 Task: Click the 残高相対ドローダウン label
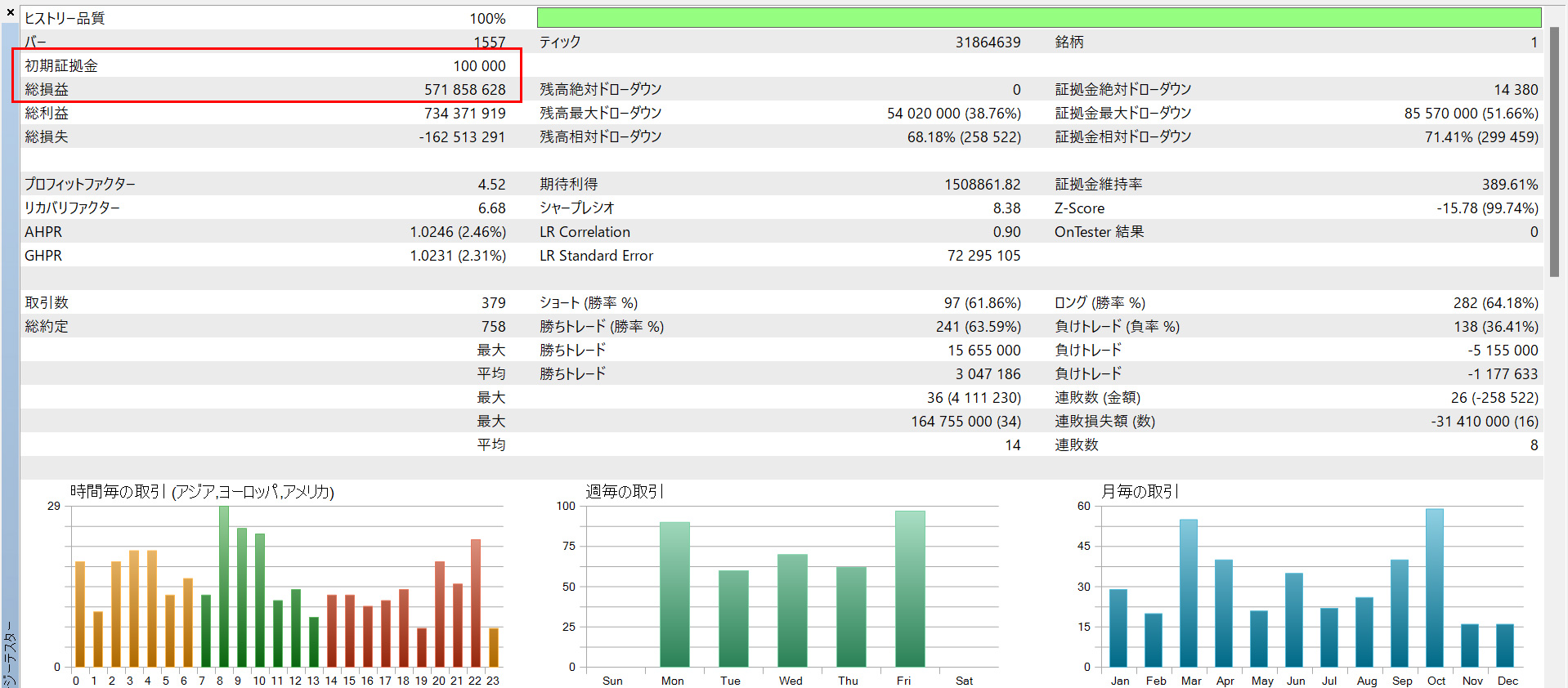tap(601, 136)
